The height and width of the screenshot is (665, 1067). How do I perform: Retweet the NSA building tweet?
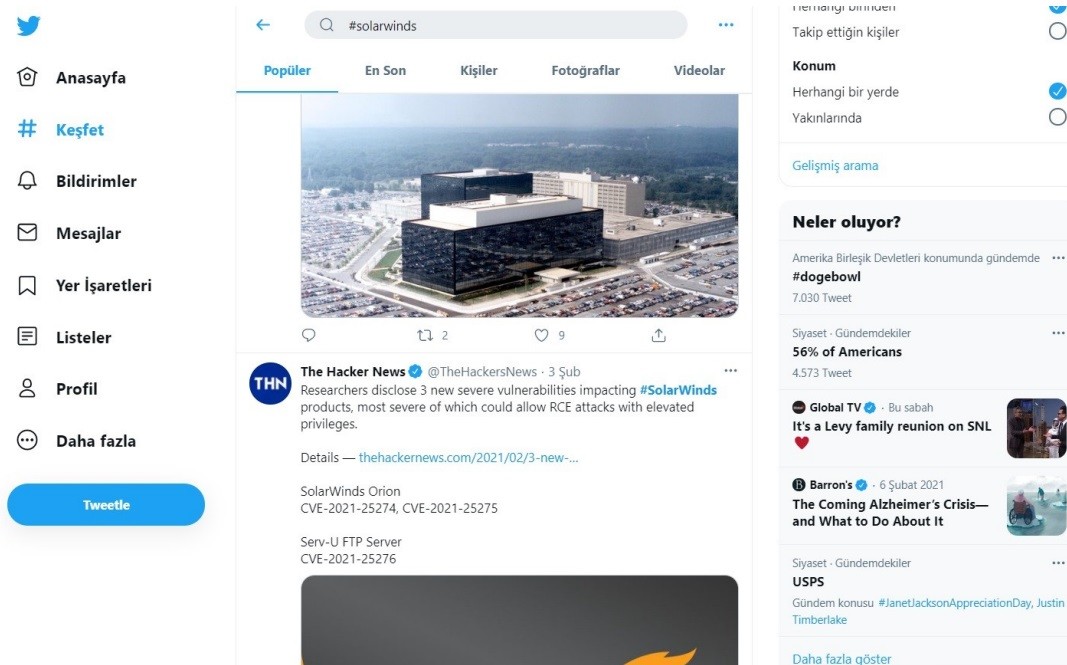click(426, 336)
